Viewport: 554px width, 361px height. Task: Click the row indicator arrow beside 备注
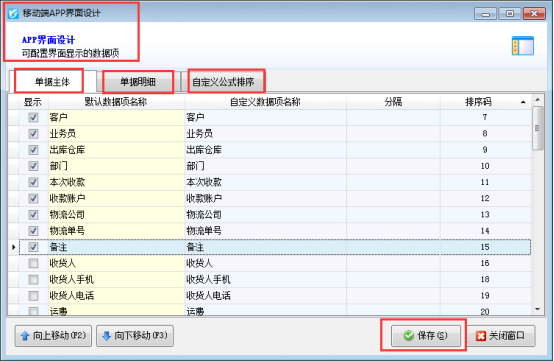13,247
